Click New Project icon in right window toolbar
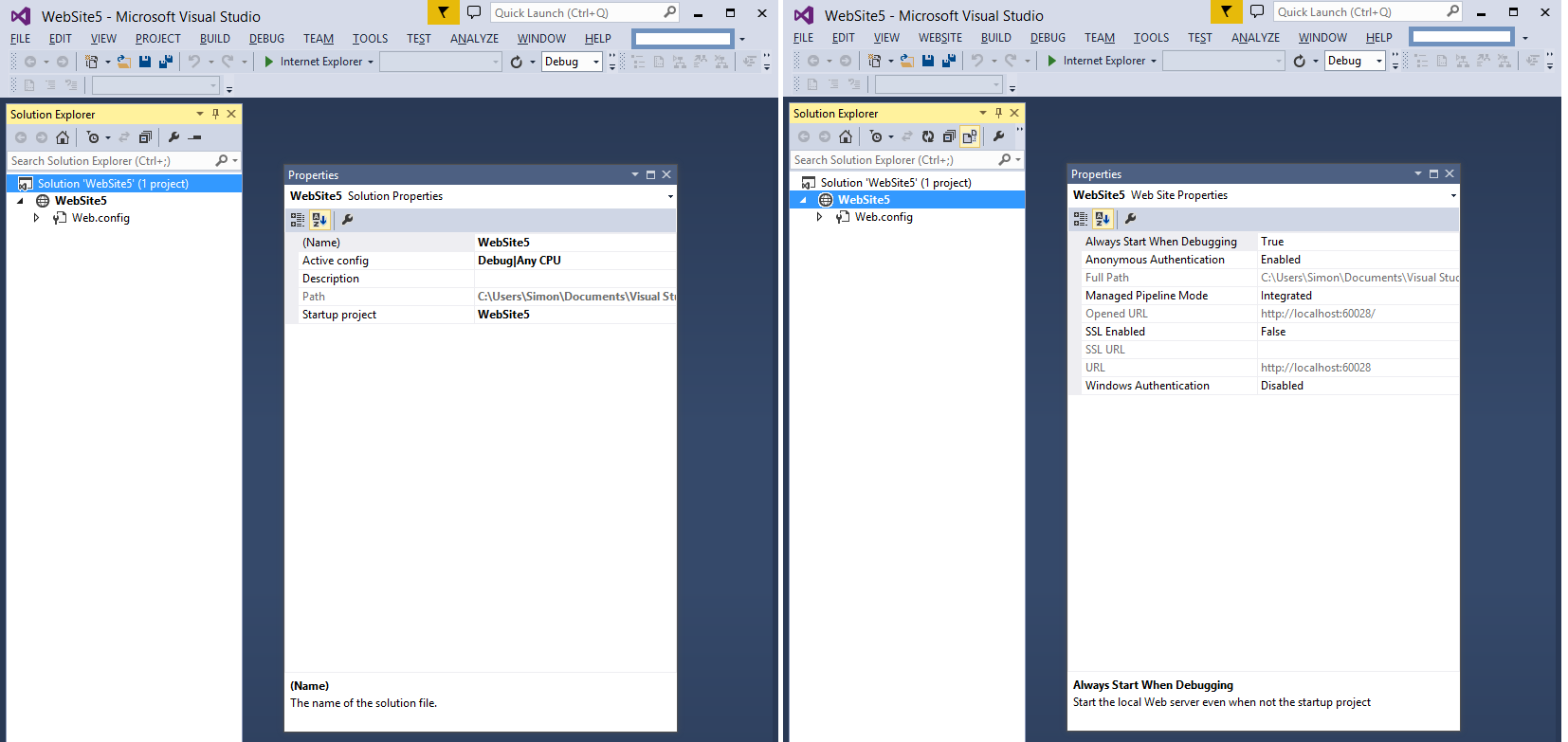 coord(875,61)
